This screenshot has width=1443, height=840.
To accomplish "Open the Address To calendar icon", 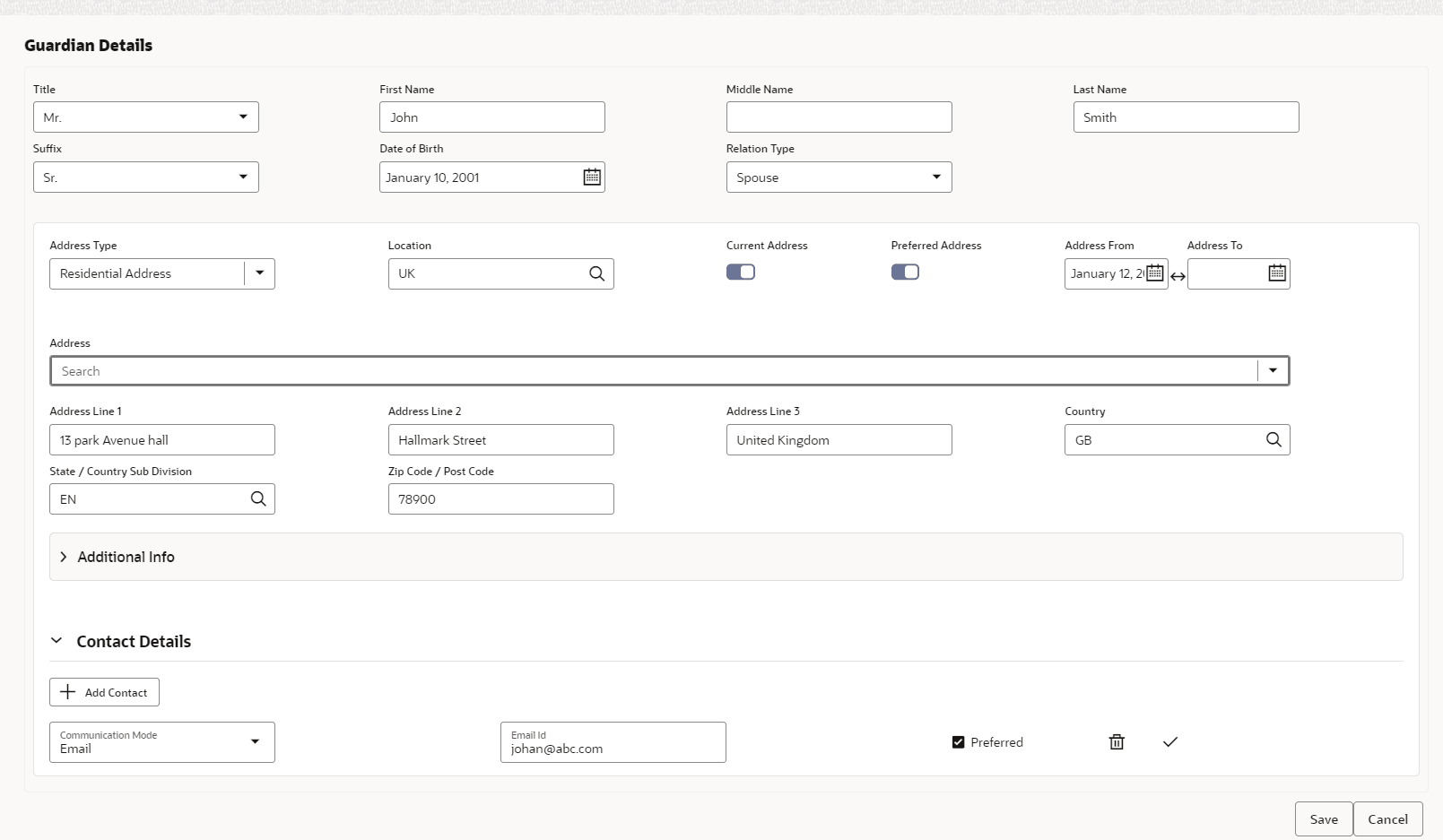I will click(1277, 273).
